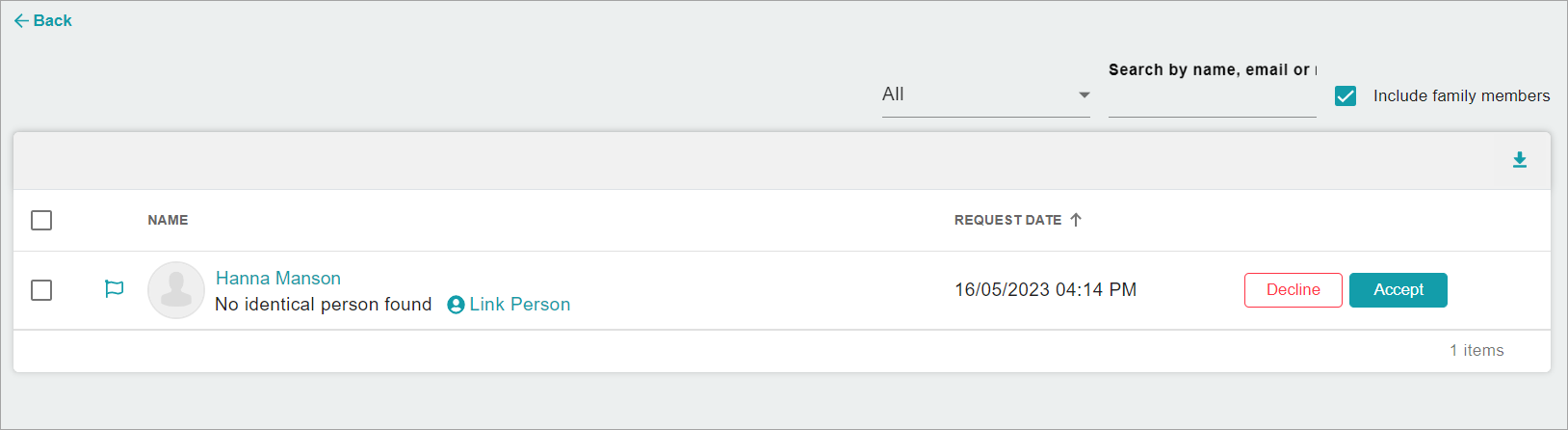Accept Hanna Manson's request
Screen dimensions: 1568x430
coord(1398,290)
